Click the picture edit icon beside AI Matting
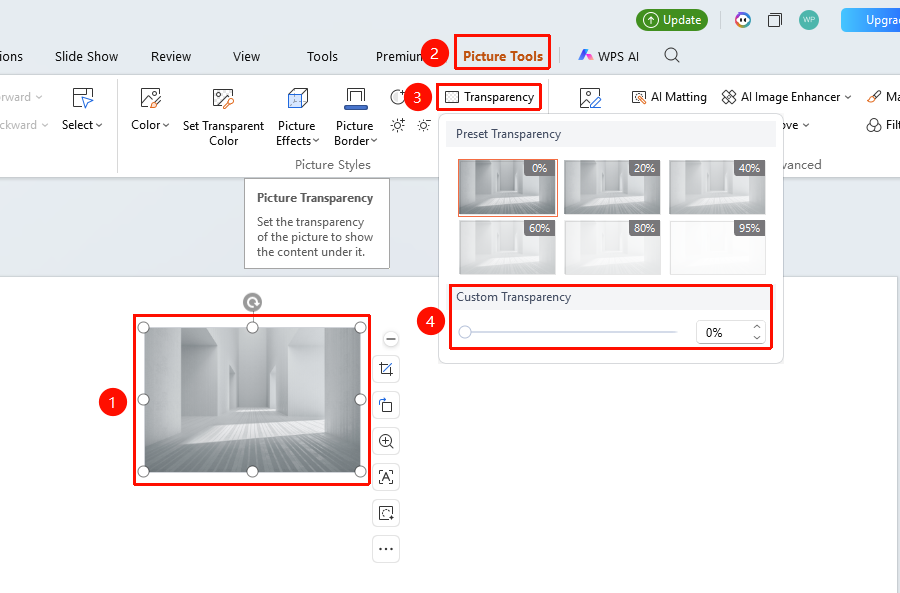900x593 pixels. (x=590, y=98)
